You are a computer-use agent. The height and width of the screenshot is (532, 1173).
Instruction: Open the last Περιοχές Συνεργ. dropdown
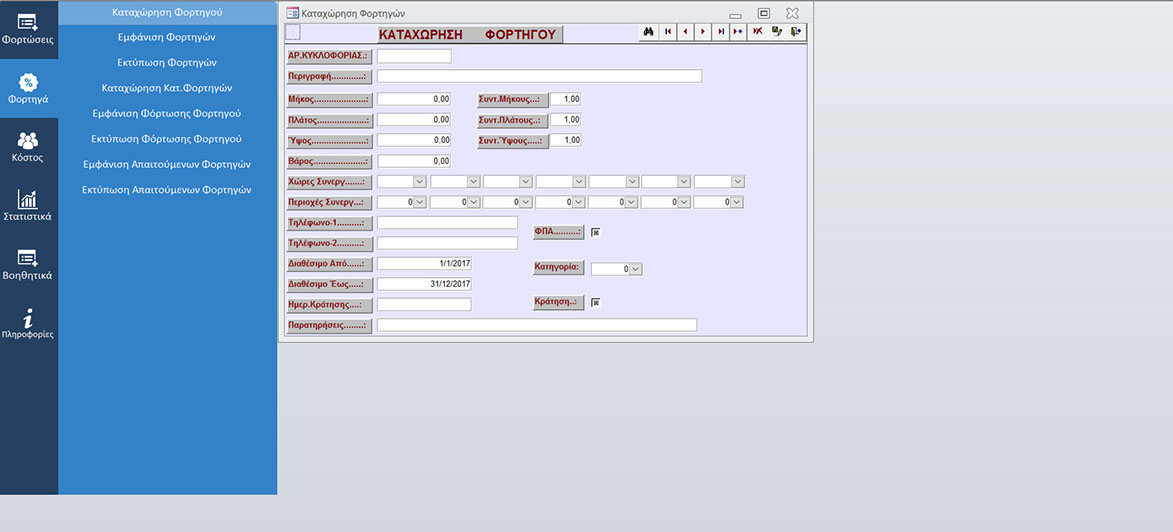click(x=737, y=202)
